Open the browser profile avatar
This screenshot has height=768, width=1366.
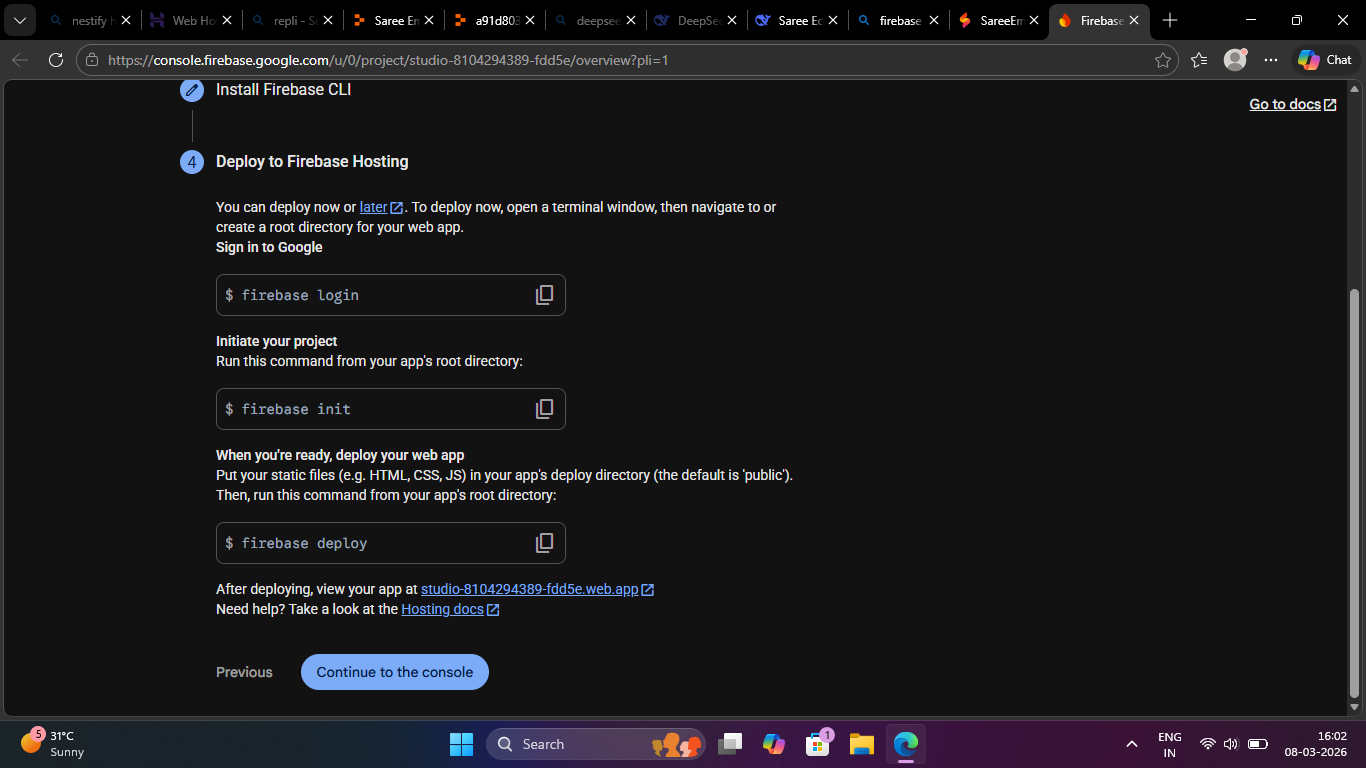[1235, 60]
